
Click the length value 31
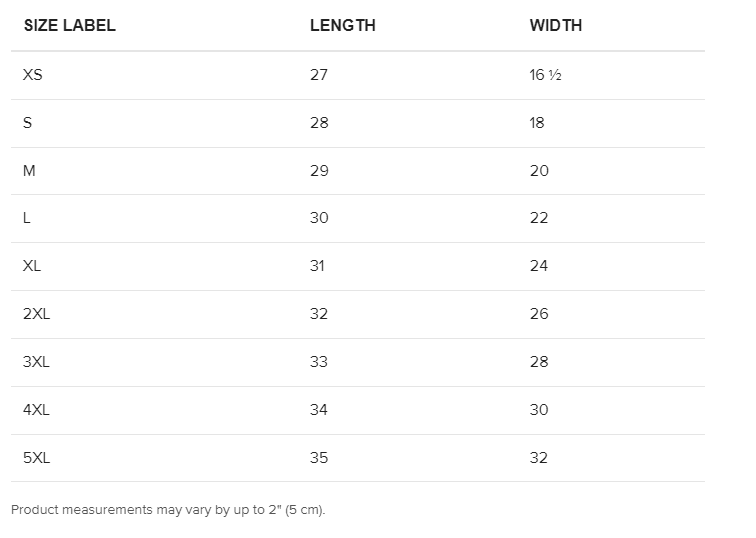pos(317,266)
